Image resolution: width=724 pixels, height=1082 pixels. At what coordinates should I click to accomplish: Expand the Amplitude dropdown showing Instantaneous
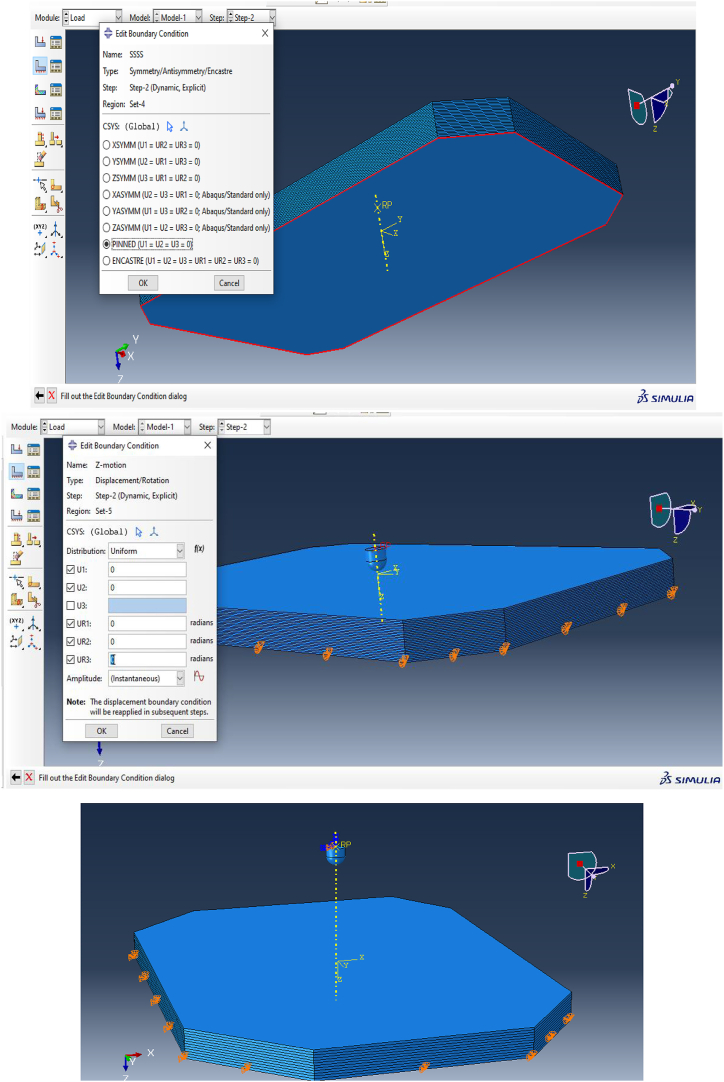(x=148, y=677)
